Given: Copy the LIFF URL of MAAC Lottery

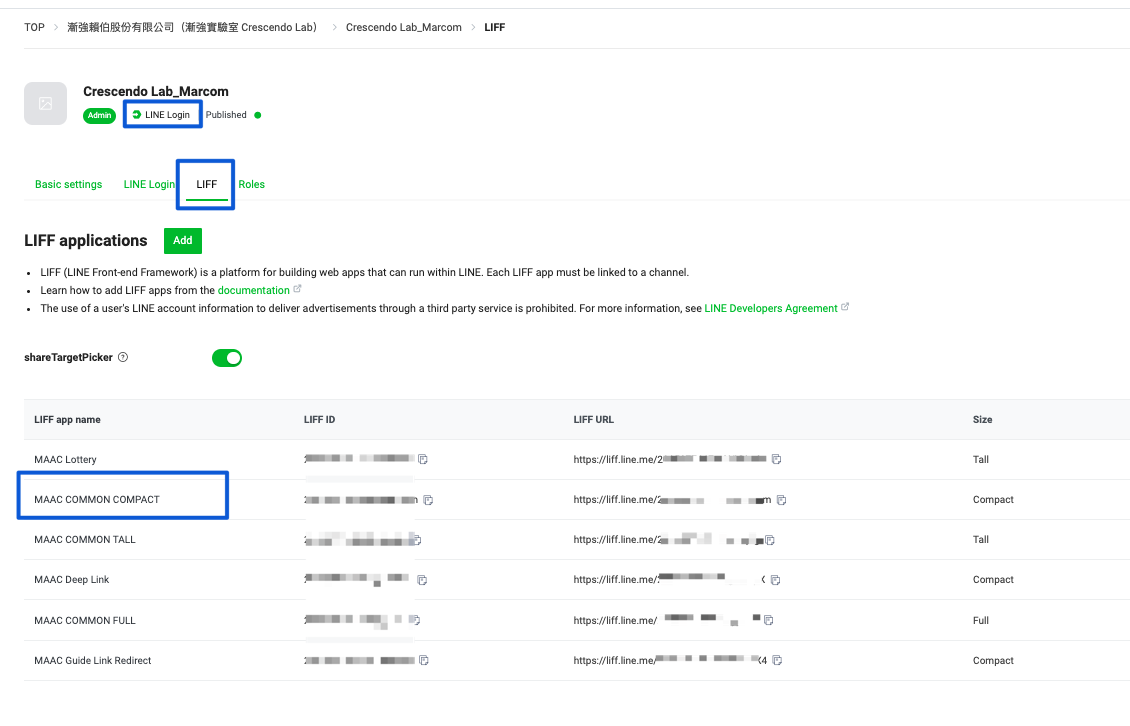Looking at the screenshot, I should [776, 460].
